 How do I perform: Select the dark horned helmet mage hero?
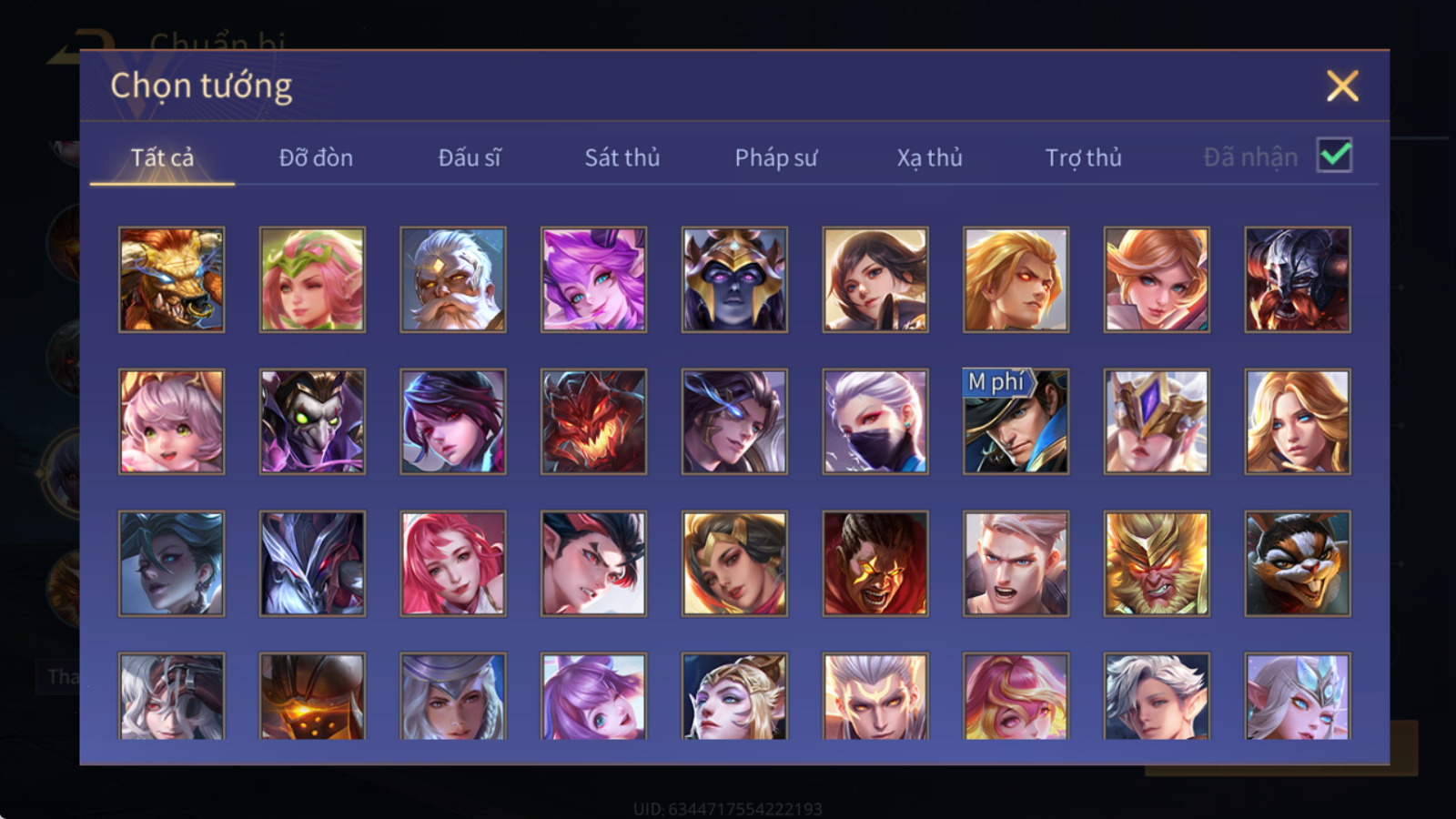point(734,279)
